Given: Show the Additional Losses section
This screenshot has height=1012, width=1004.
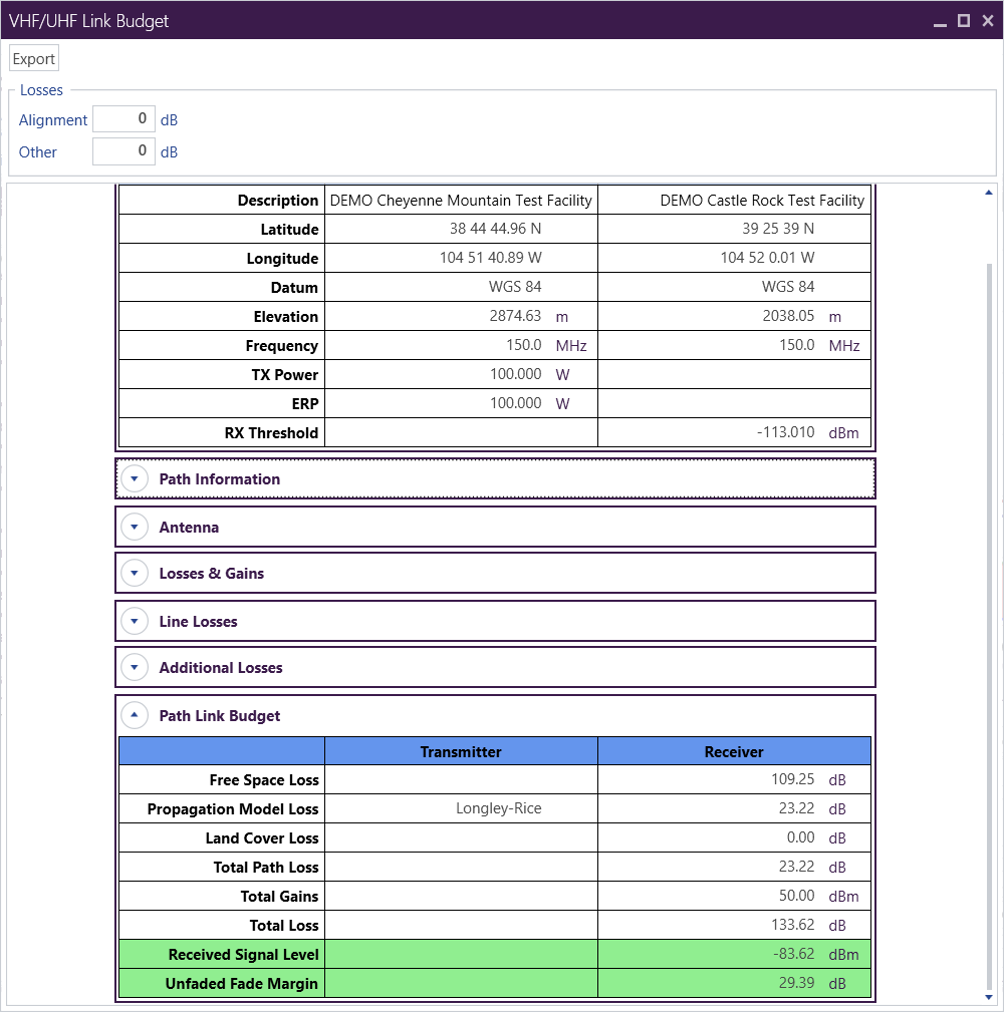Looking at the screenshot, I should coord(134,668).
